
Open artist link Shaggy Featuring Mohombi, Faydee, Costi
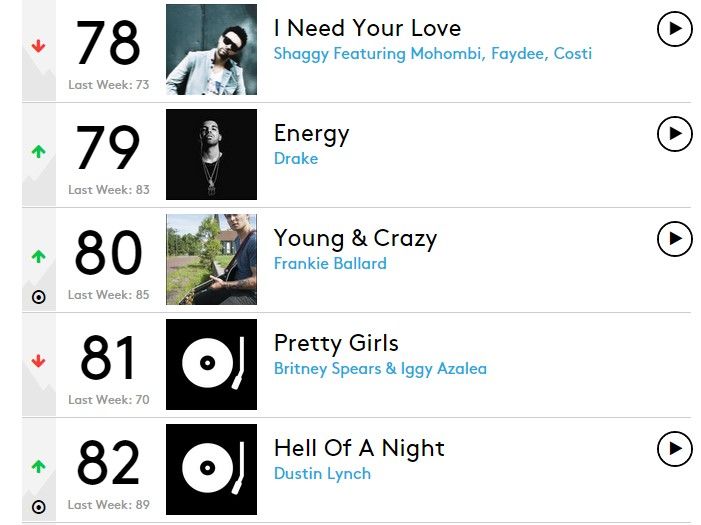(433, 54)
